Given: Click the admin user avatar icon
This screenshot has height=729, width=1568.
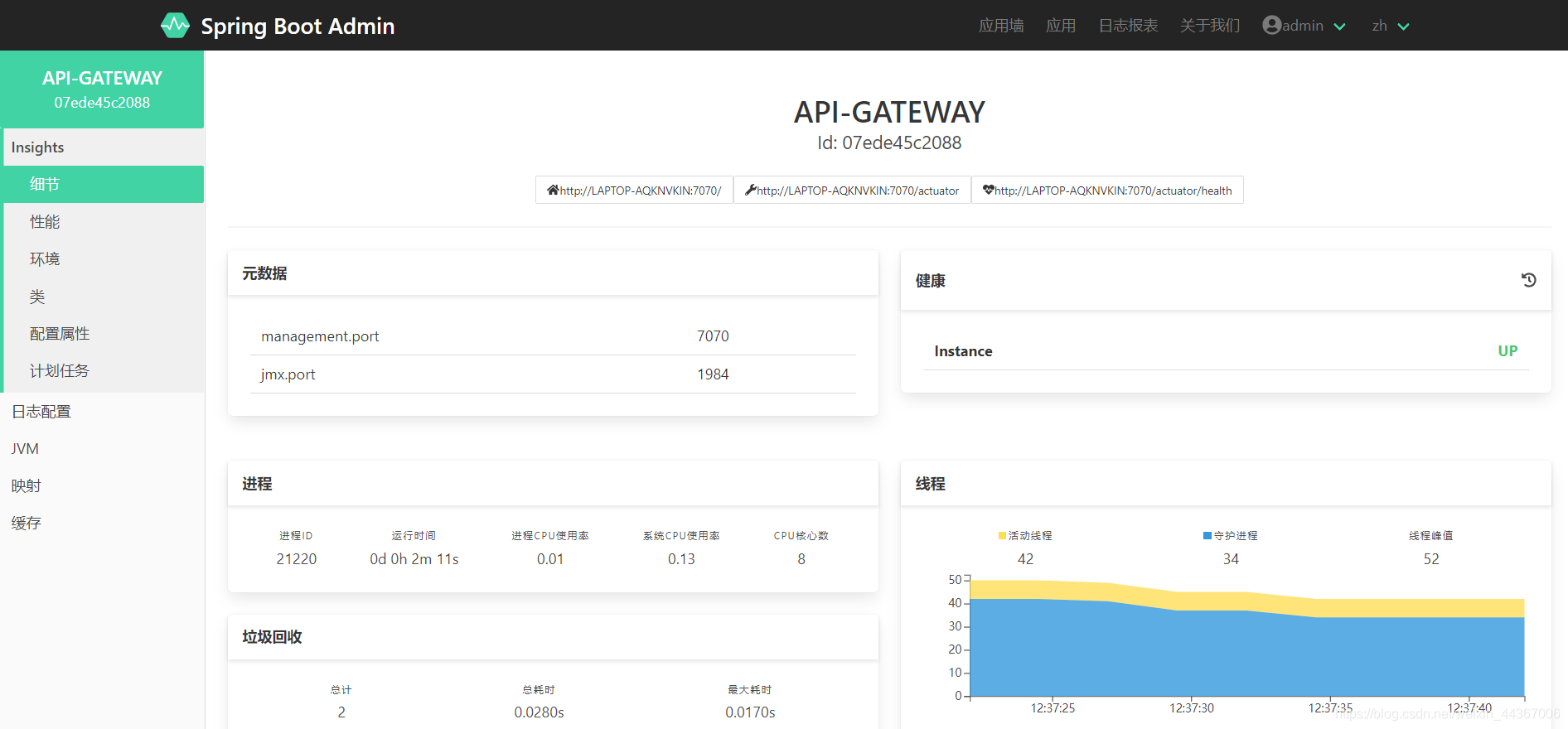Looking at the screenshot, I should [x=1271, y=25].
